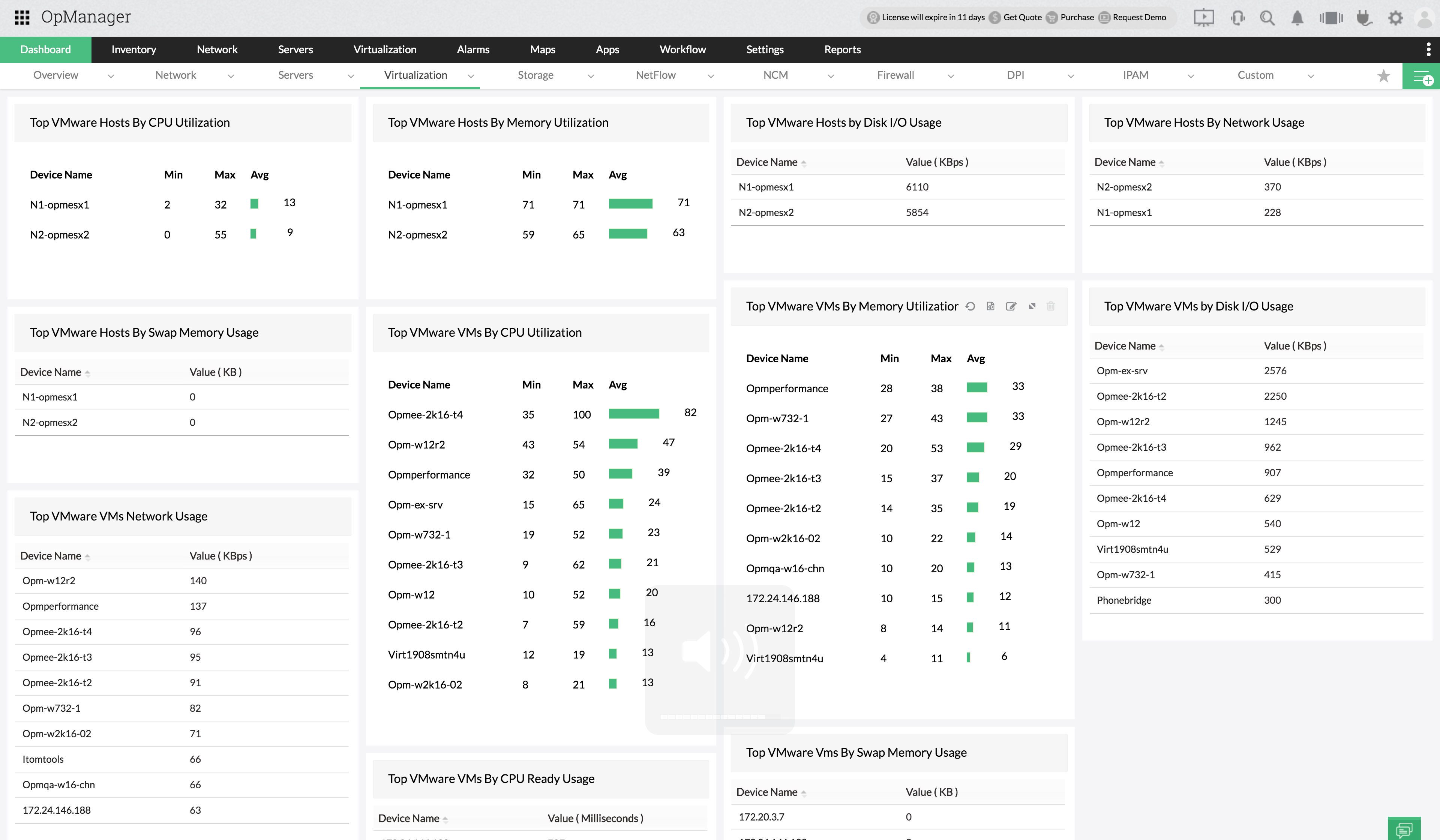The width and height of the screenshot is (1440, 840).
Task: Click the search magnifier icon
Action: [1267, 18]
